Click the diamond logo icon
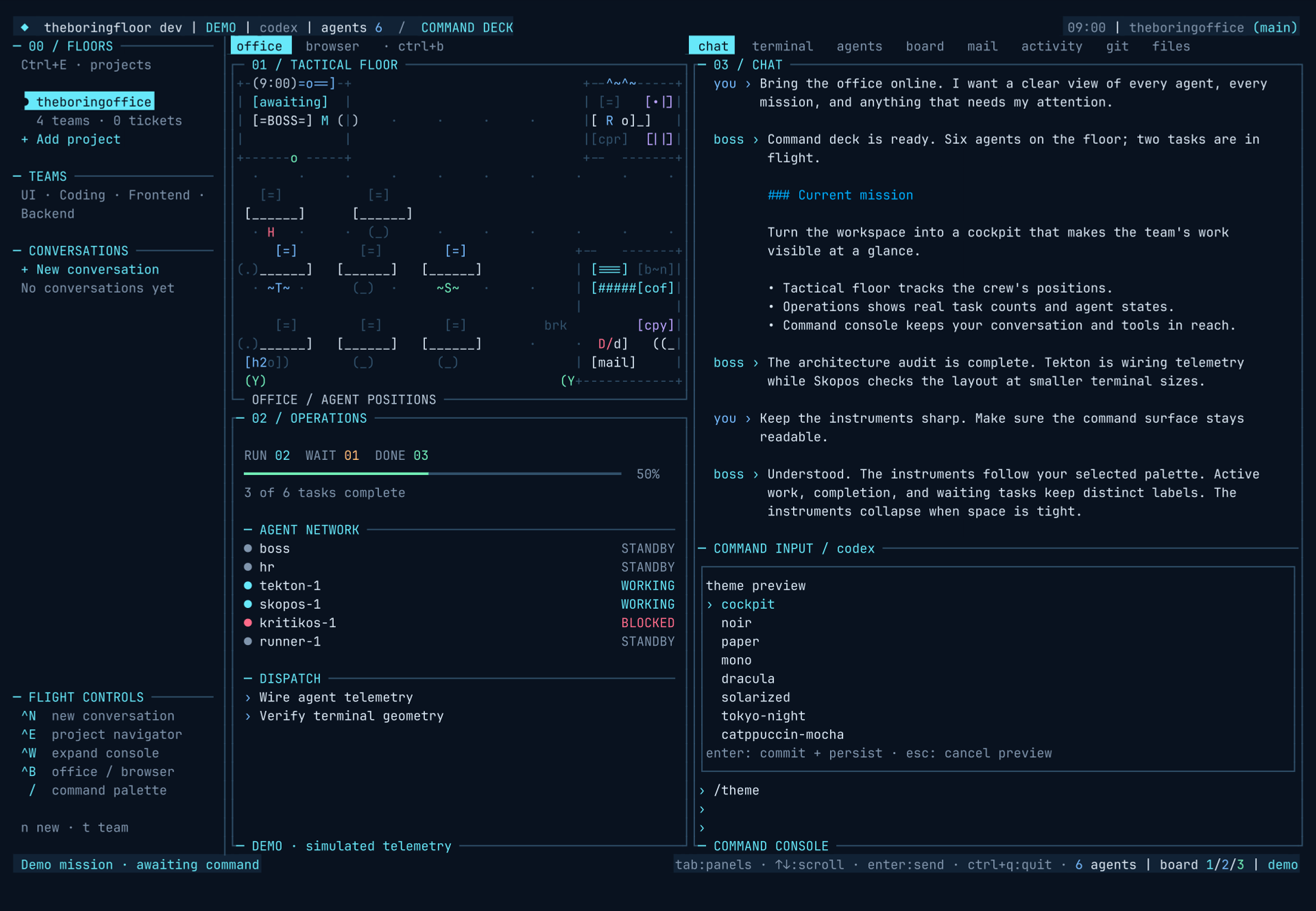1316x911 pixels. click(25, 27)
